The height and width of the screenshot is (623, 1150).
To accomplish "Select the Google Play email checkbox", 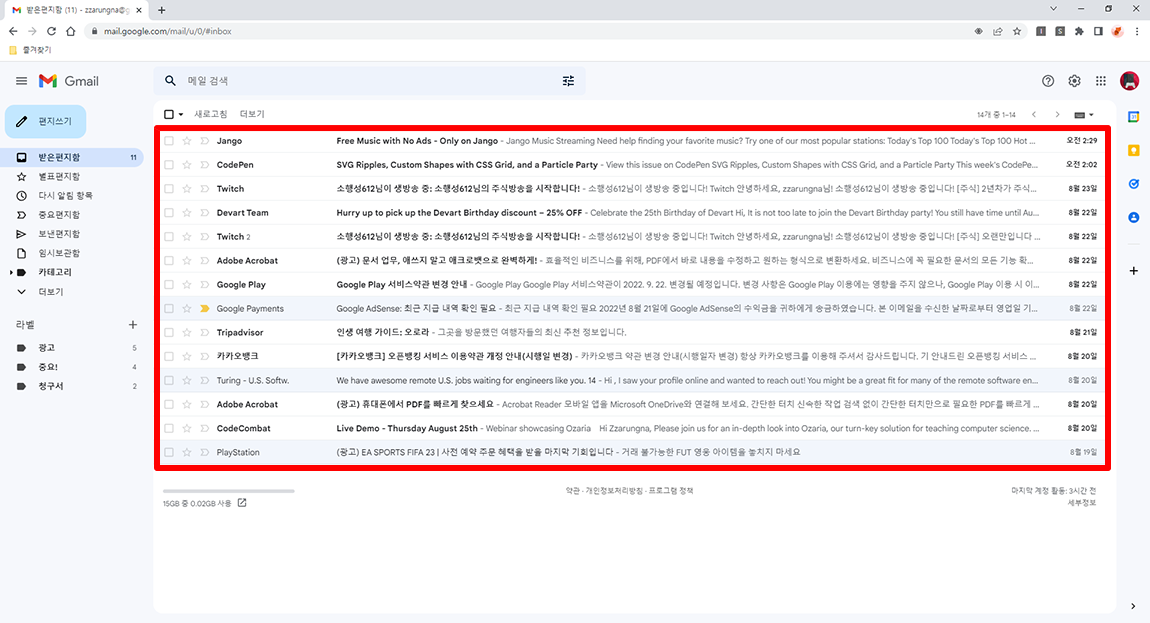I will click(x=169, y=285).
